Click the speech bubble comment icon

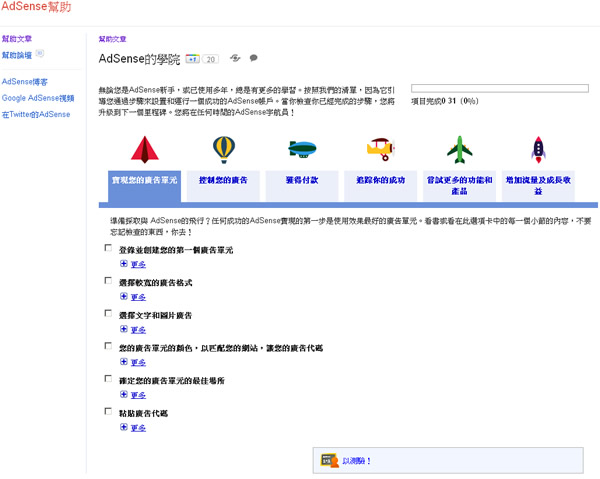(253, 59)
